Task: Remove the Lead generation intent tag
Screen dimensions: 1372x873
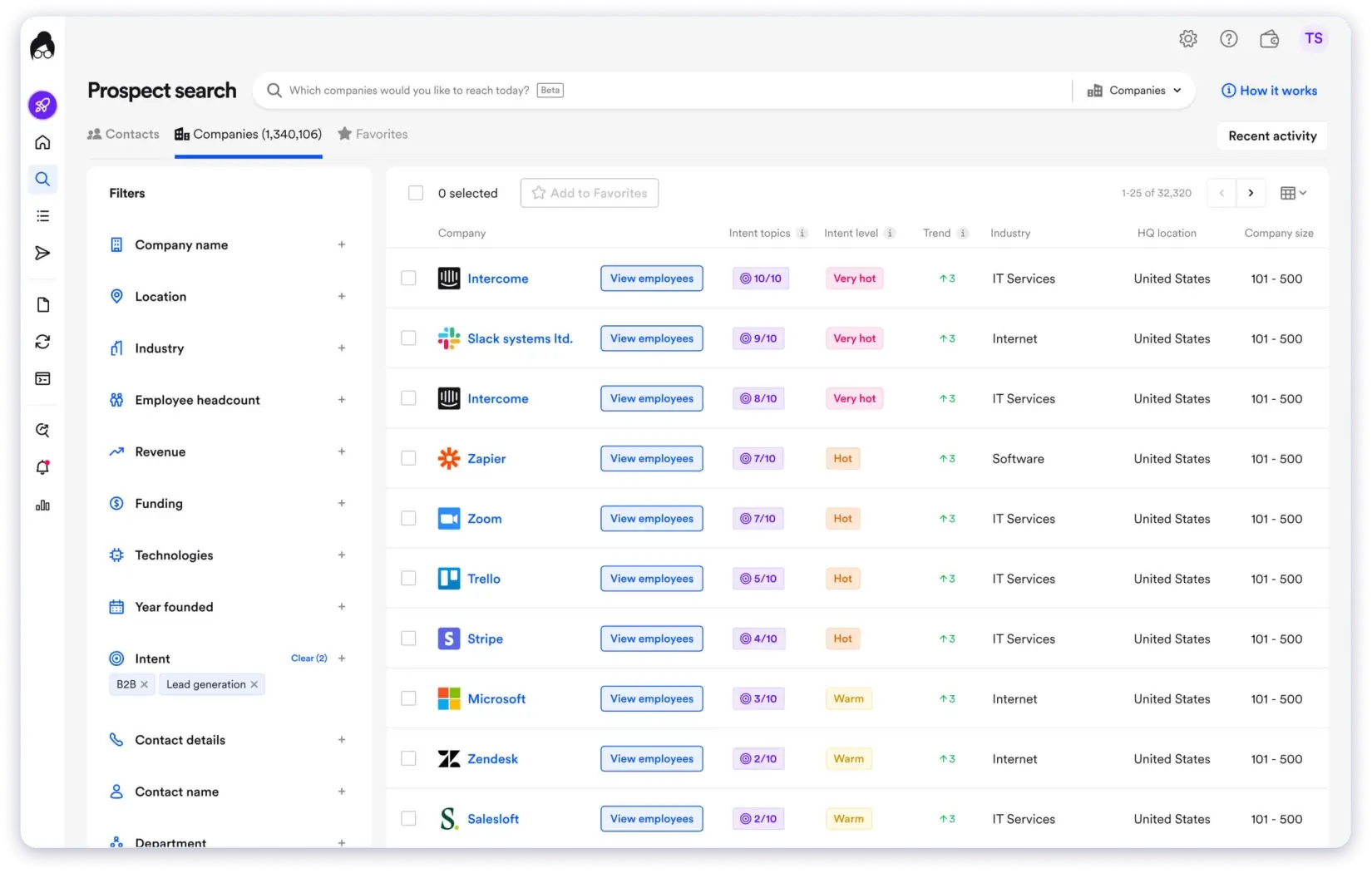Action: [x=254, y=684]
